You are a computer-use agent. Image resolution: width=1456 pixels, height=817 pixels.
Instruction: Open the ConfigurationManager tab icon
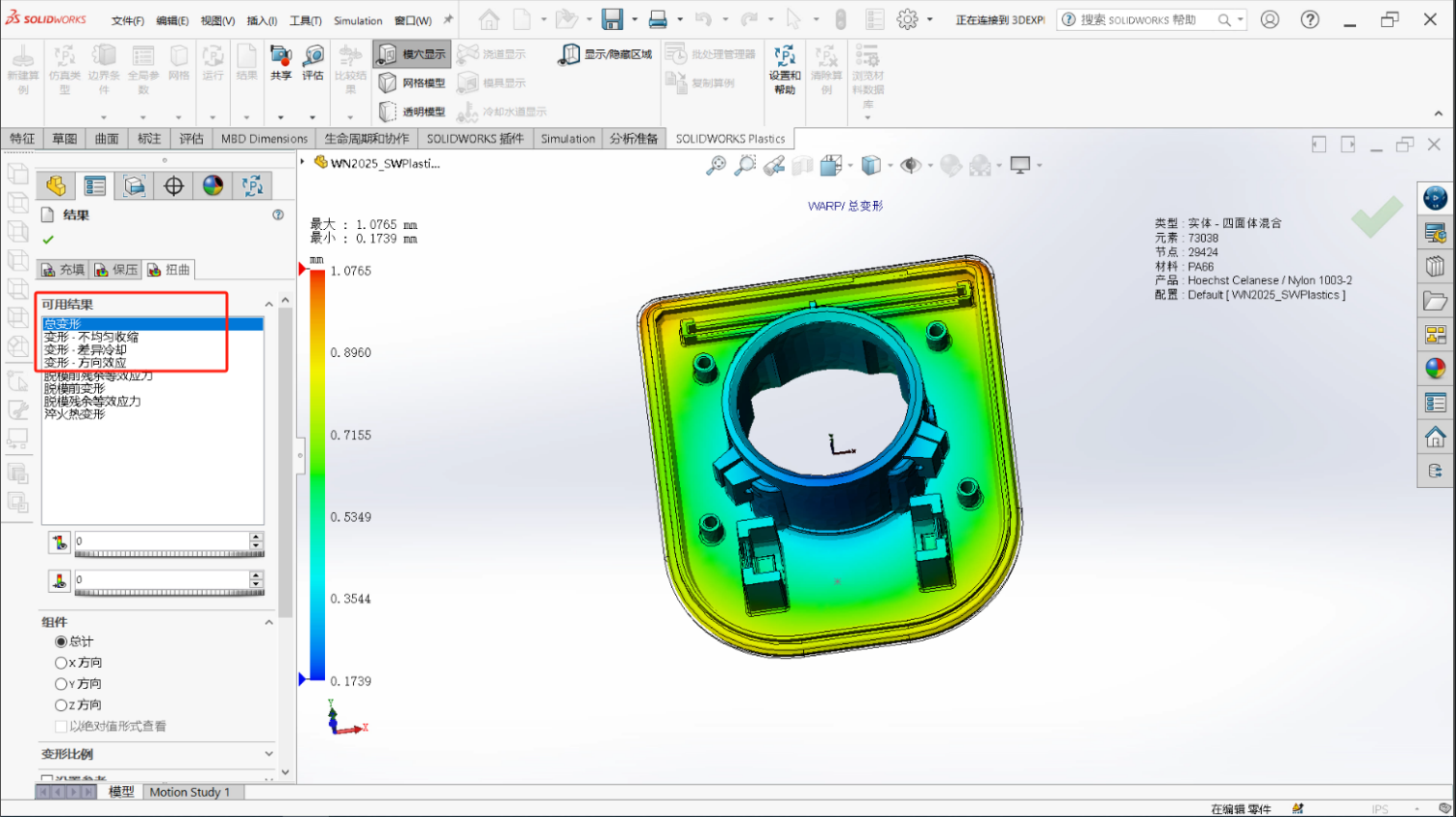pyautogui.click(x=135, y=185)
